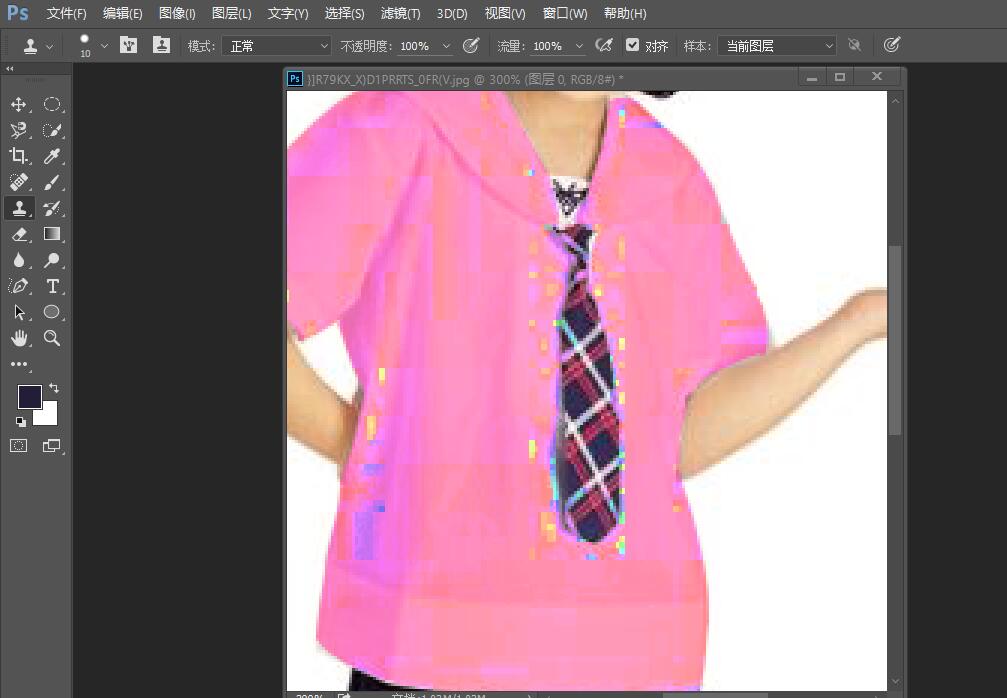1007x698 pixels.
Task: Open the 图像(I) menu
Action: click(x=177, y=13)
